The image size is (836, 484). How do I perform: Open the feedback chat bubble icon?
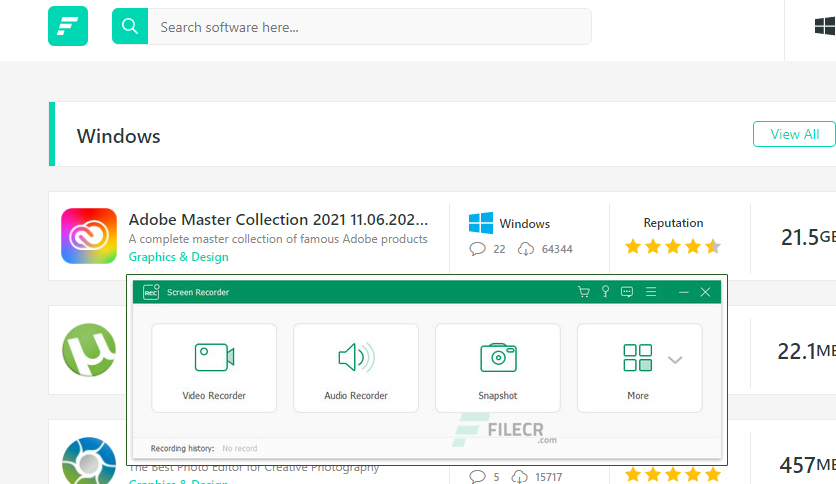[x=627, y=292]
